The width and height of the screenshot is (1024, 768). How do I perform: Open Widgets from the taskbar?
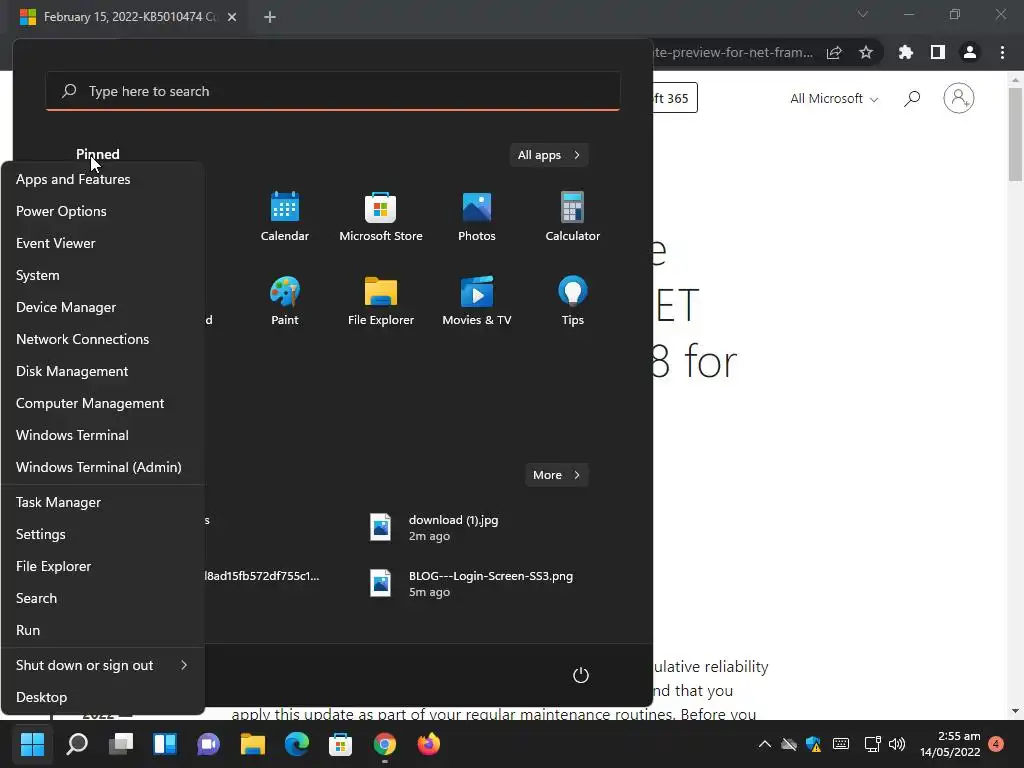(165, 744)
